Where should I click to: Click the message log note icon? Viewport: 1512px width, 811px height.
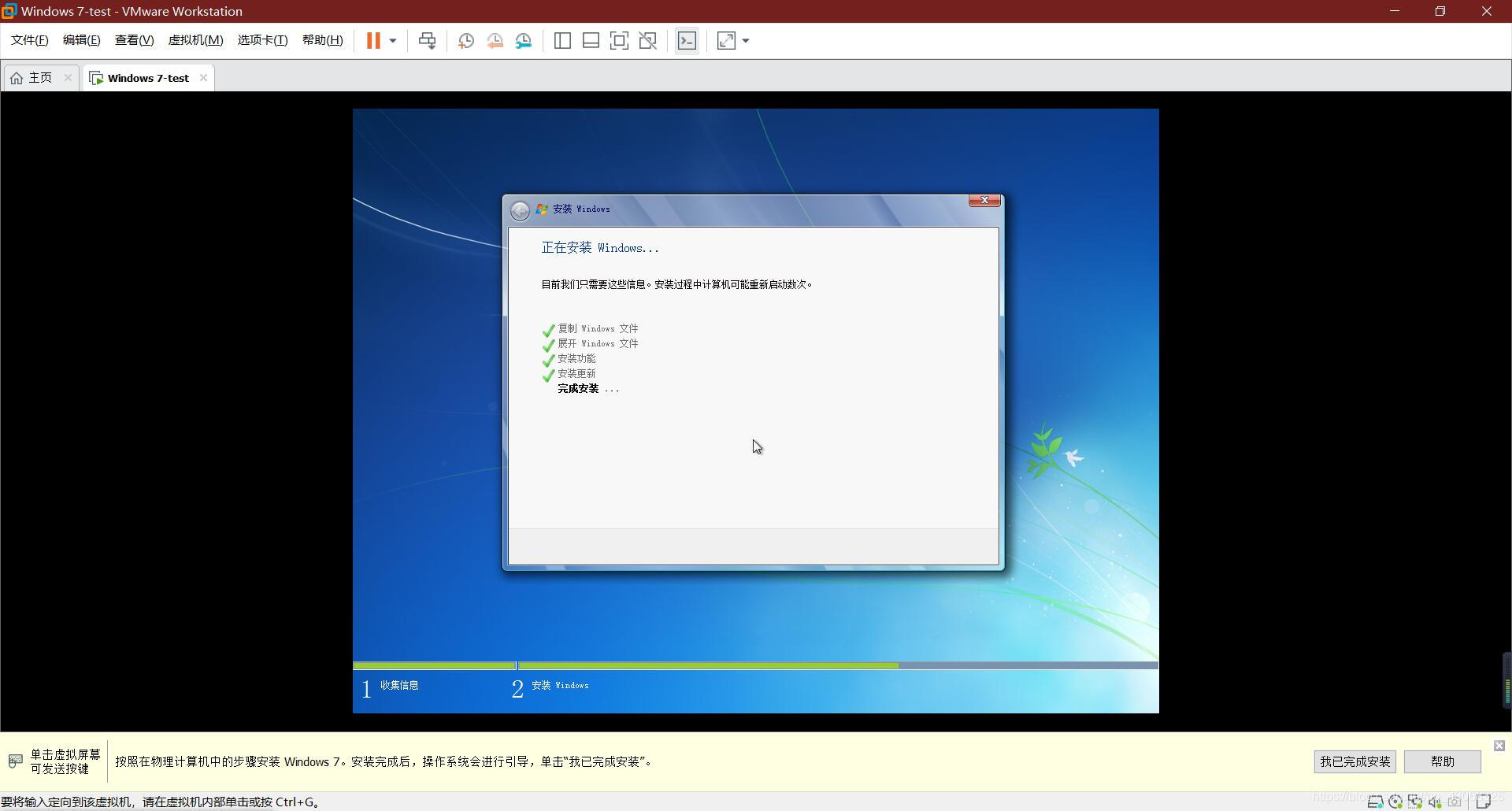(x=1484, y=802)
